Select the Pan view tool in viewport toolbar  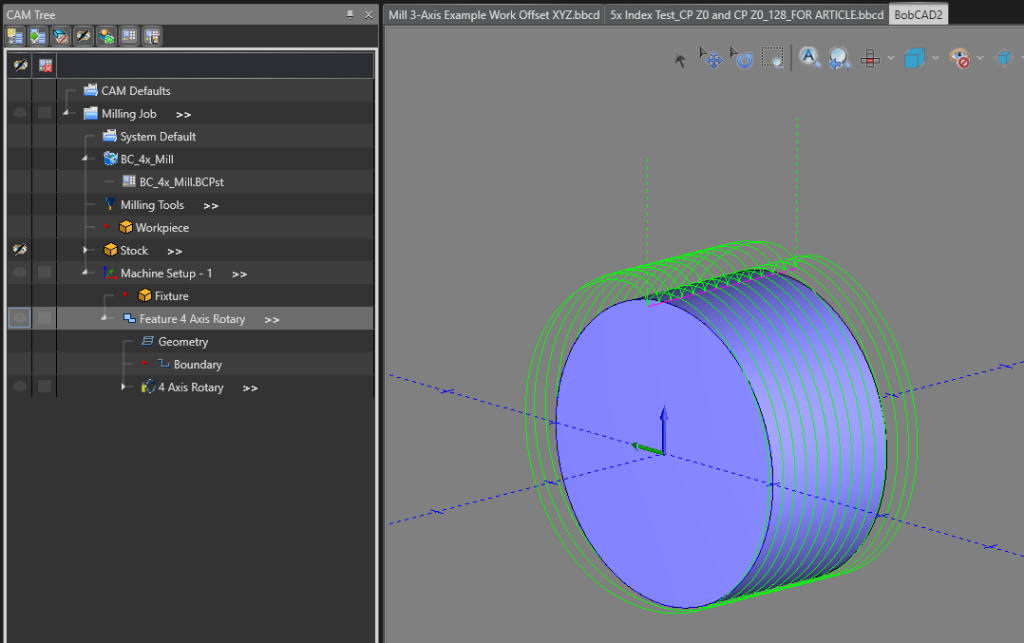[711, 58]
